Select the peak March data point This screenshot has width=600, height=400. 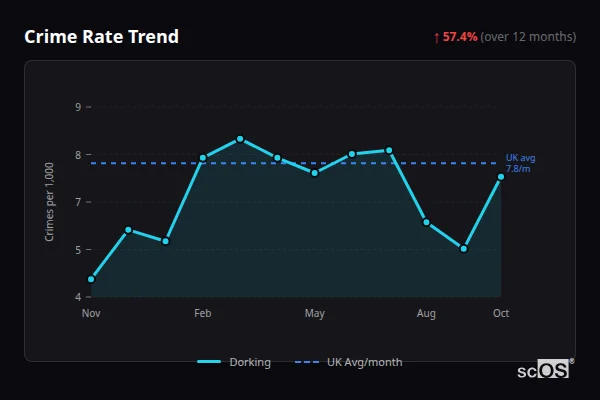(240, 139)
